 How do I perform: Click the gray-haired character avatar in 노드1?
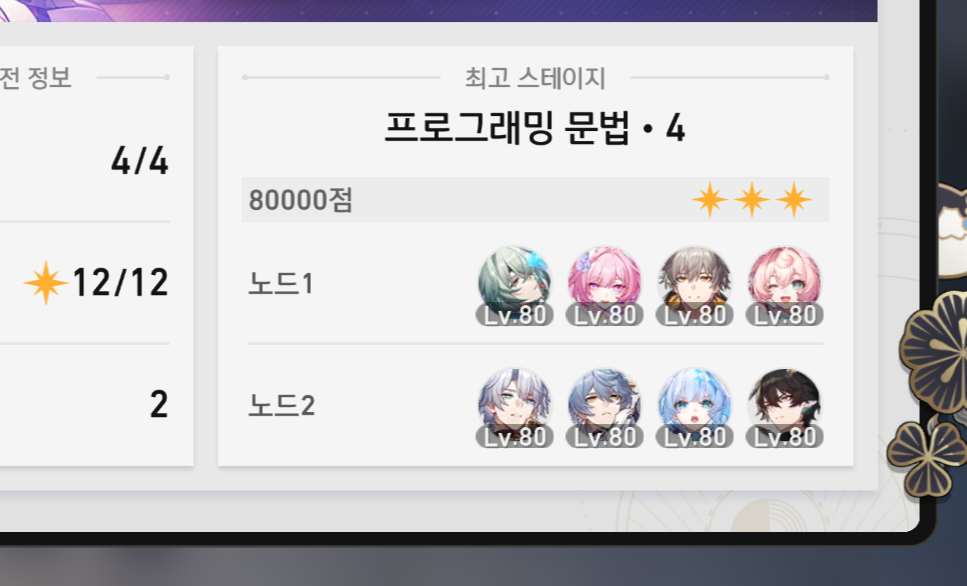tap(694, 286)
